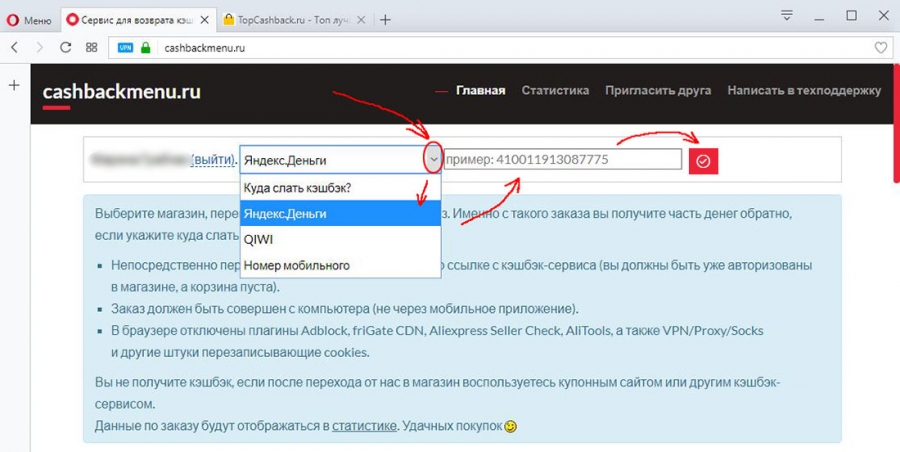
Task: Click the cashbackmenu.ru site logo
Action: [x=122, y=91]
